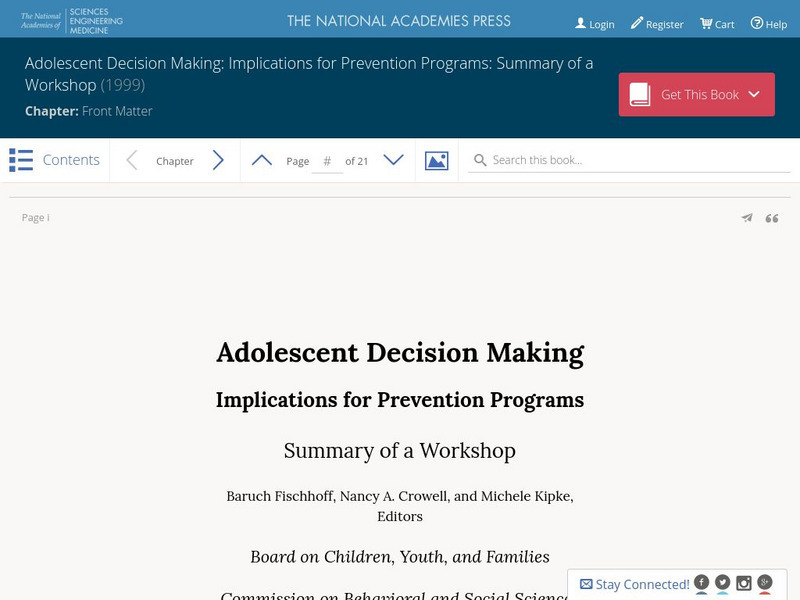Click inside the page number field
The image size is (800, 600).
tap(328, 160)
